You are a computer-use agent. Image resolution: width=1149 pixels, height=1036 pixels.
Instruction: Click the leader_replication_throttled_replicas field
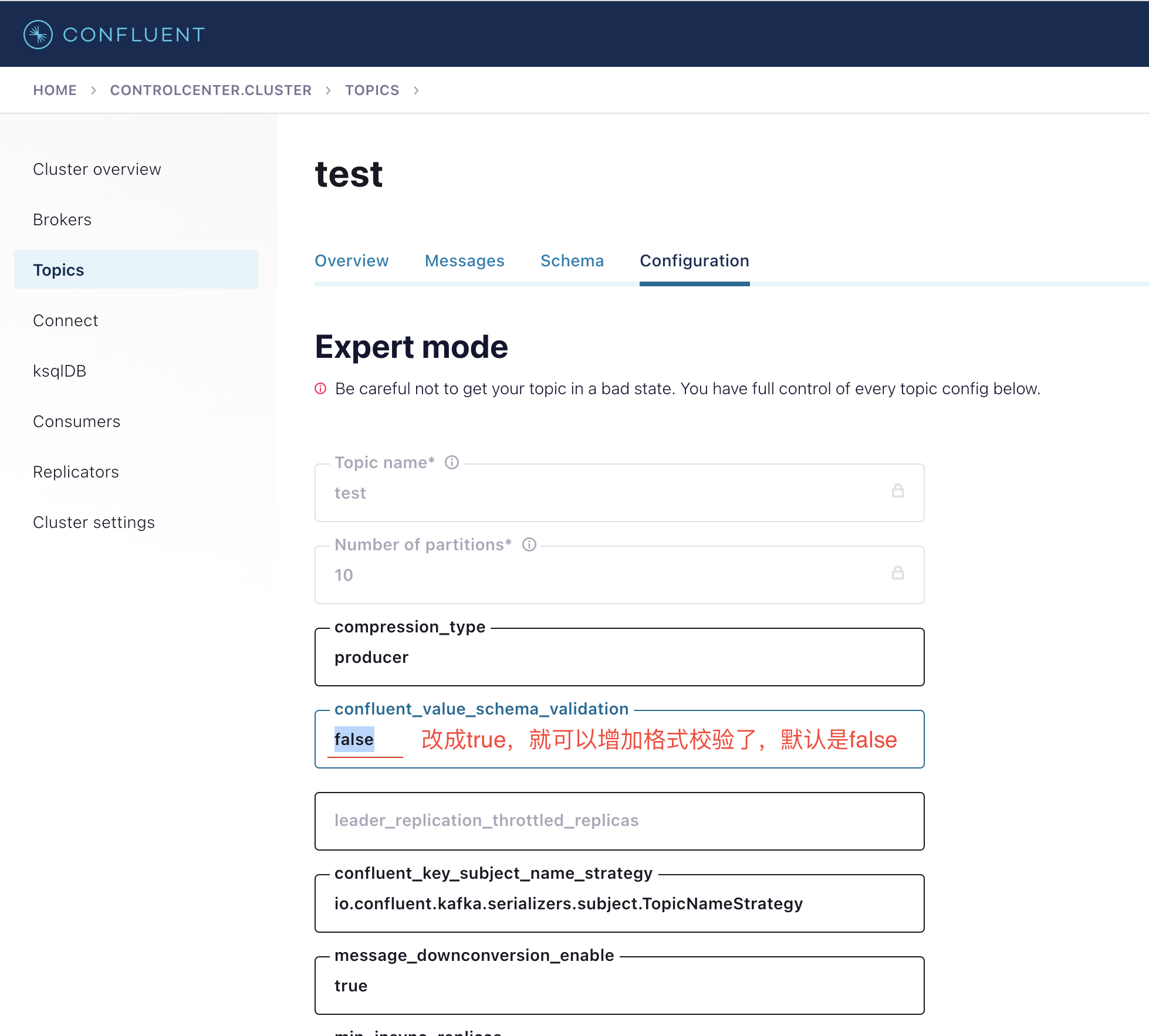(619, 821)
